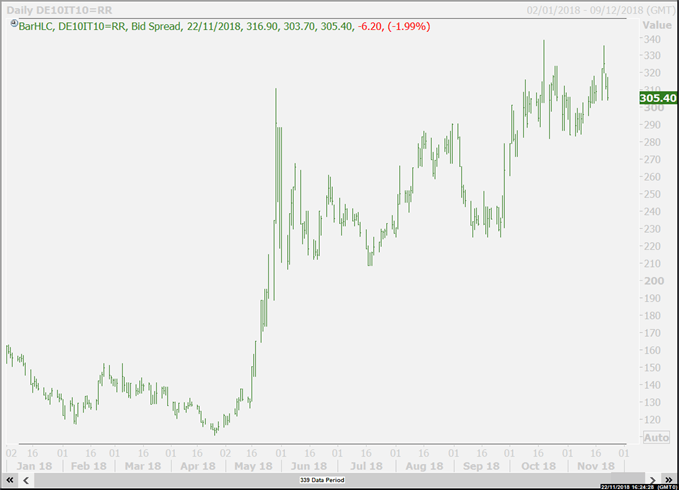The image size is (679, 490).
Task: Click the 316.90 high value in legend
Action: coord(262,26)
